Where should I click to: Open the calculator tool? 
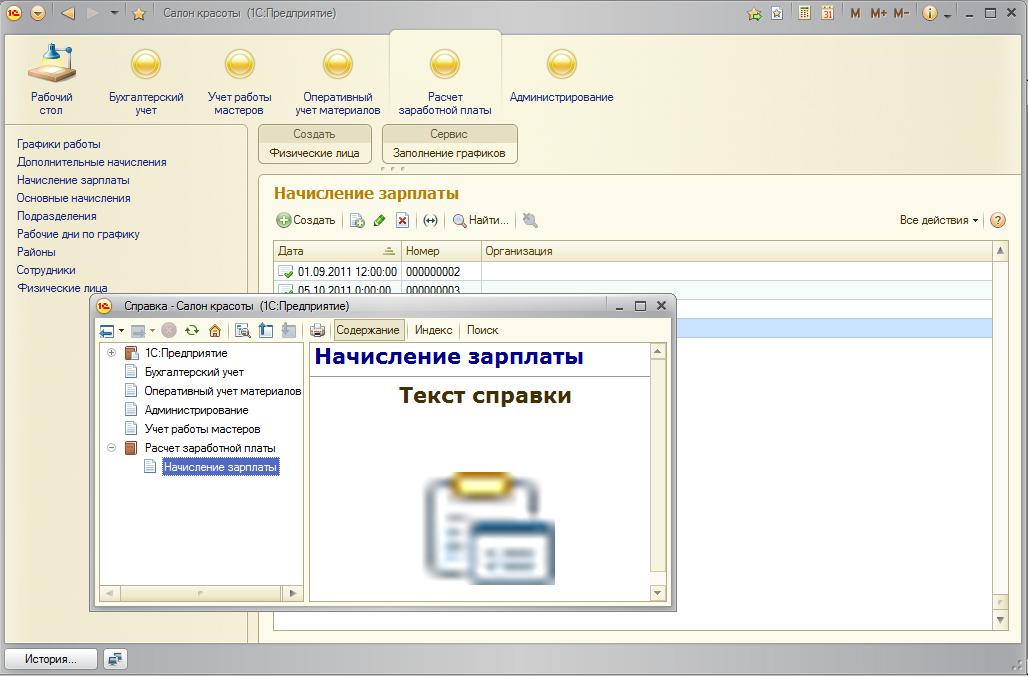tap(804, 13)
